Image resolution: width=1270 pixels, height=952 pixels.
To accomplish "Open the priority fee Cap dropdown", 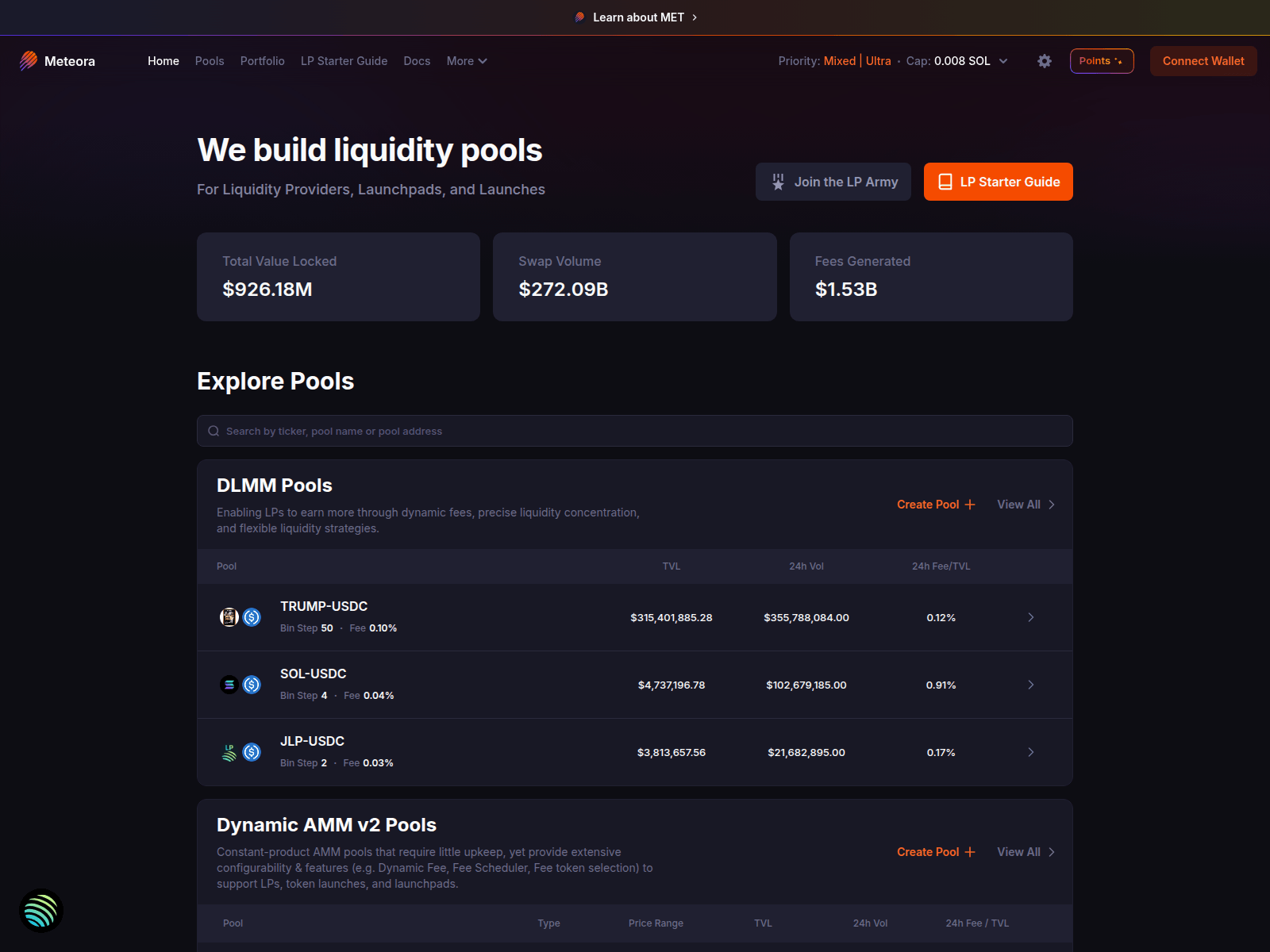I will 1003,61.
